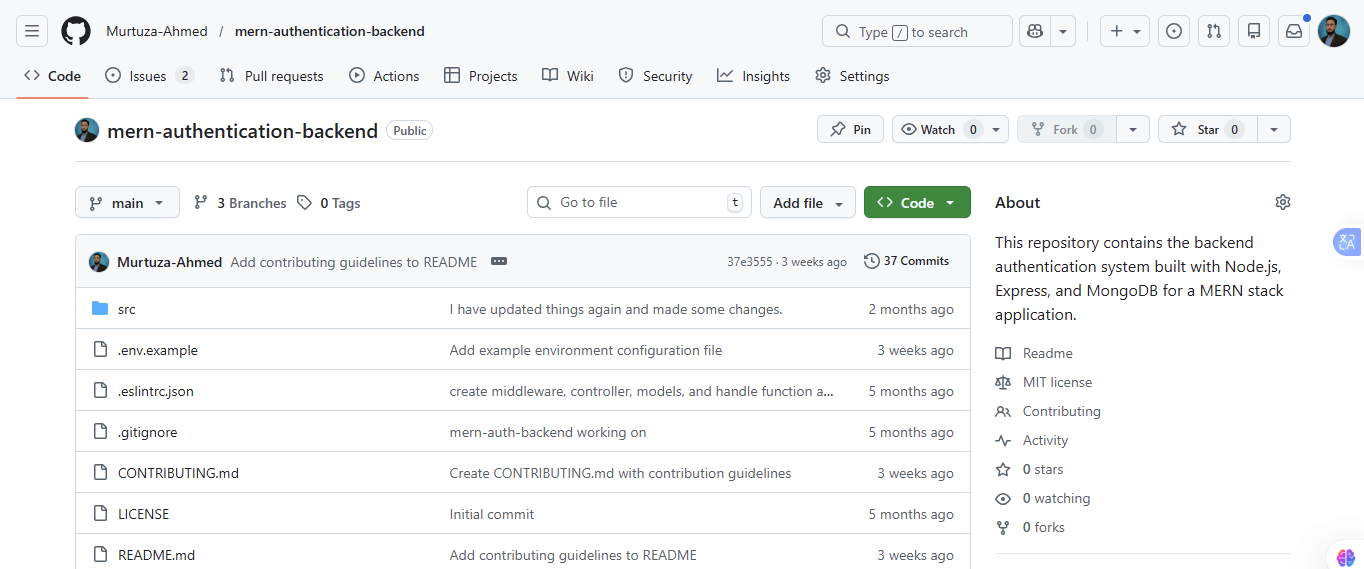The image size is (1364, 569).
Task: Open the 0 forks link in About
Action: pos(1030,527)
